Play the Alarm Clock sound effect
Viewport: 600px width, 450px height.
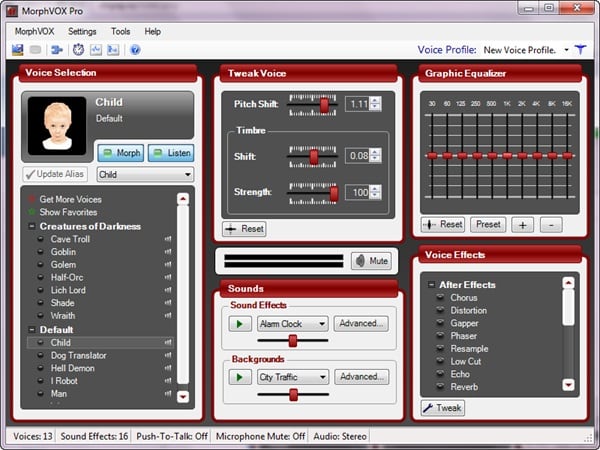pyautogui.click(x=240, y=323)
